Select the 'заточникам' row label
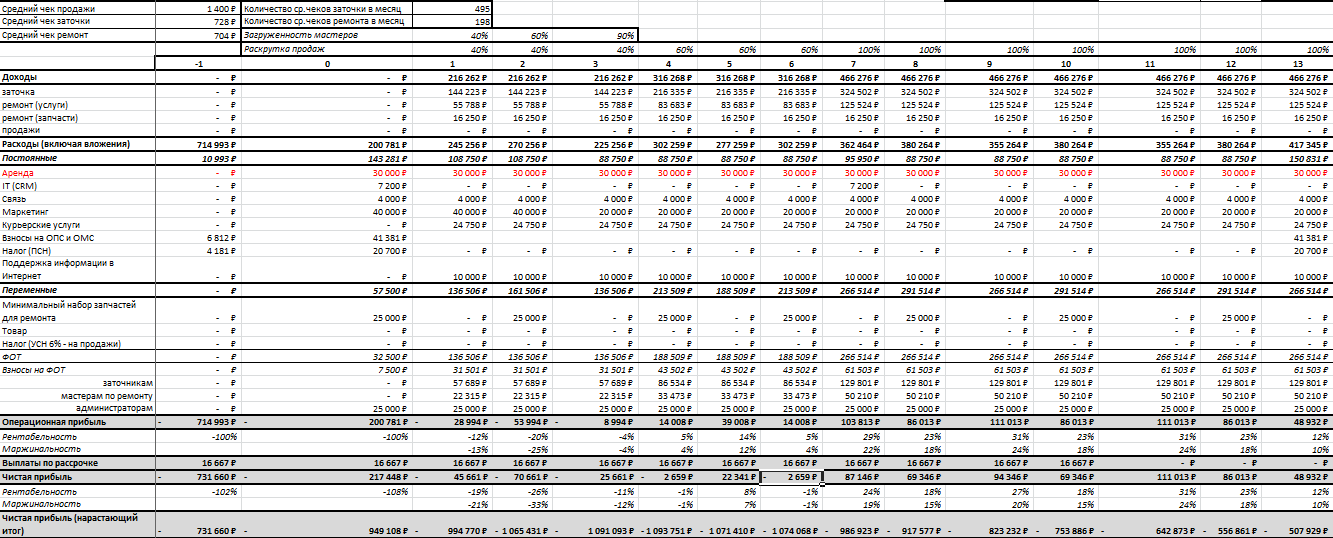This screenshot has width=1333, height=538. [78, 382]
